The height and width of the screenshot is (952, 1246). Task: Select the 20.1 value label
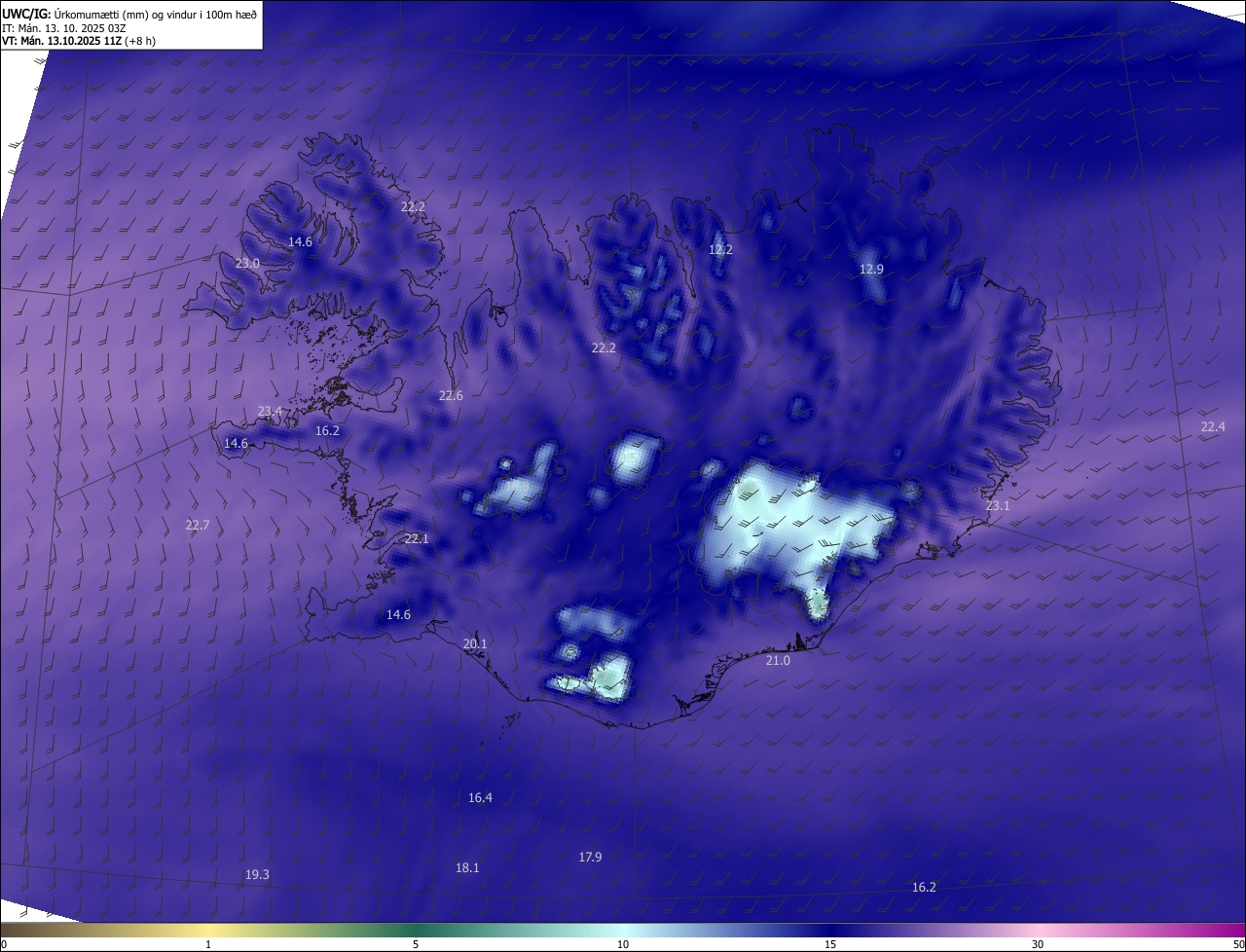(x=475, y=644)
